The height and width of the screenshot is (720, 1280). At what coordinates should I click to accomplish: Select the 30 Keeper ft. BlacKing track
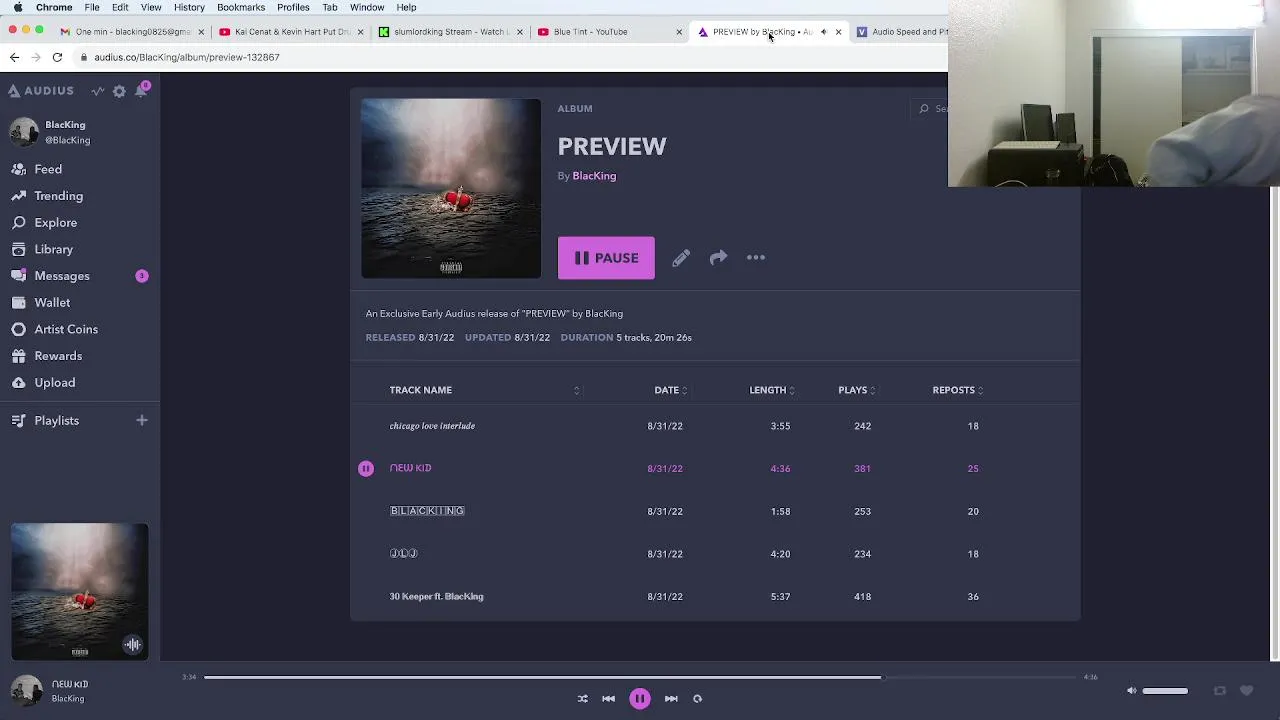[x=436, y=597]
